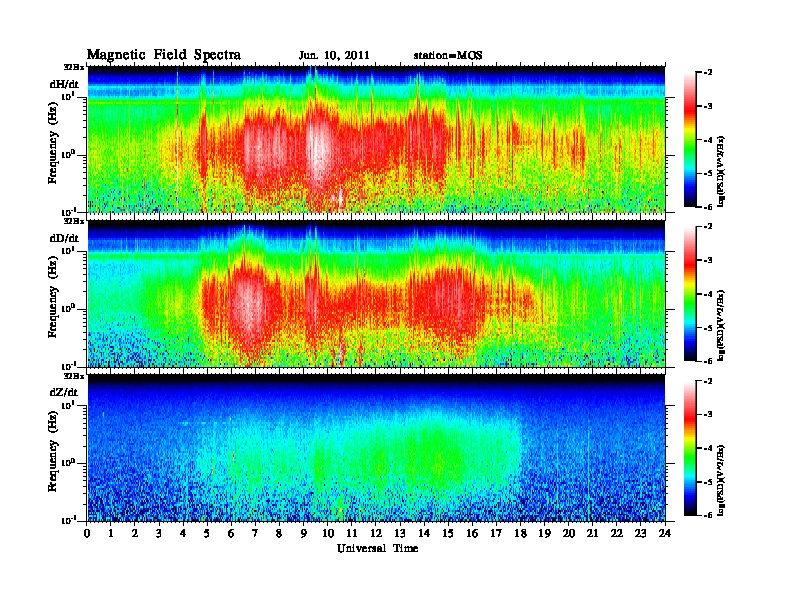Click the "-2" tick on dH/dt color bar
The image size is (792, 612).
point(708,73)
